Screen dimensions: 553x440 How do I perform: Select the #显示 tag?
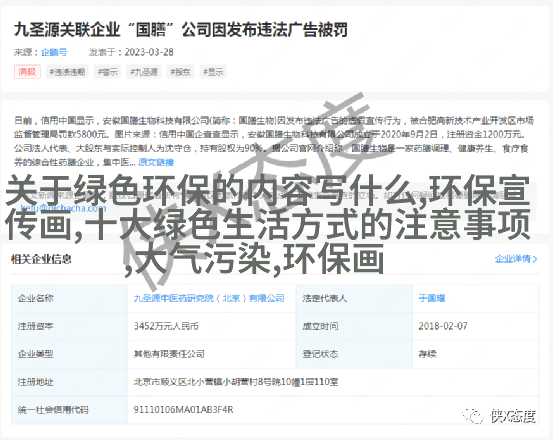(x=213, y=72)
